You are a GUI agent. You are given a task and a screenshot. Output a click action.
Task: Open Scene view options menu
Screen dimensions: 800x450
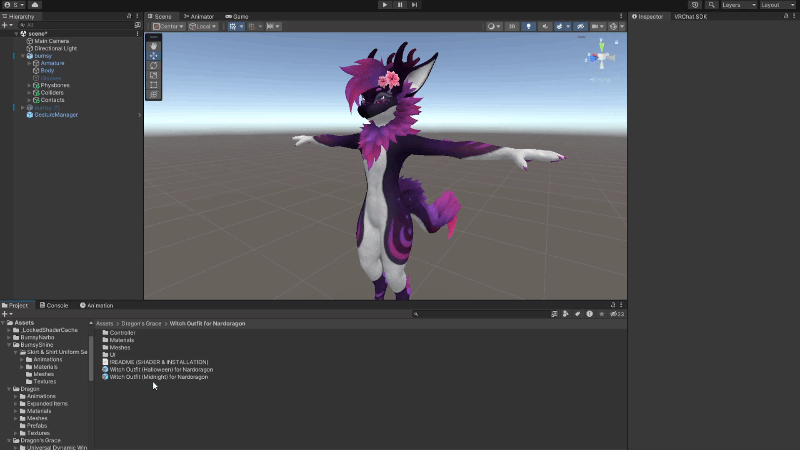[621, 16]
